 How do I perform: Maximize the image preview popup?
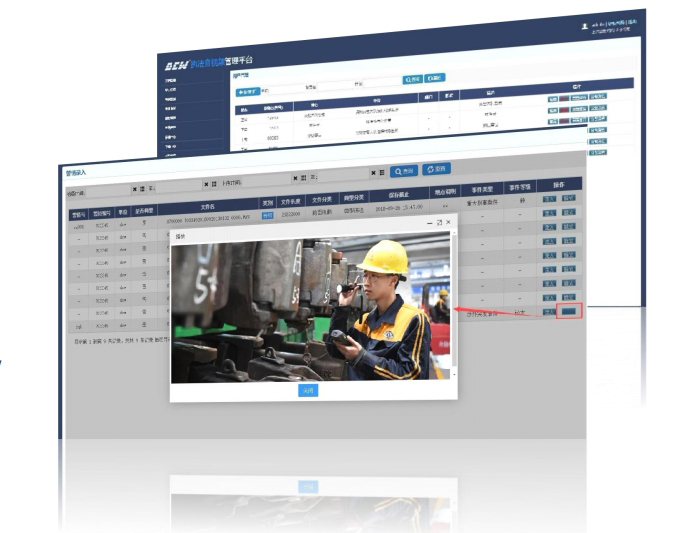click(438, 222)
